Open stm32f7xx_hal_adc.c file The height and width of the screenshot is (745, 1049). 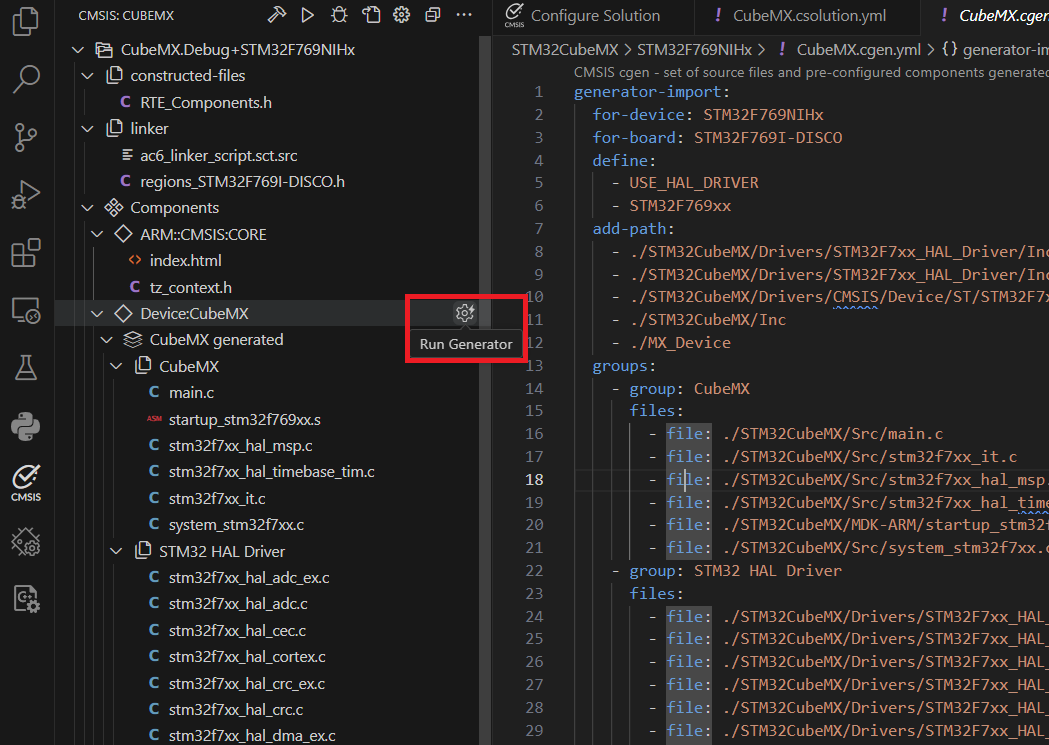tap(238, 604)
